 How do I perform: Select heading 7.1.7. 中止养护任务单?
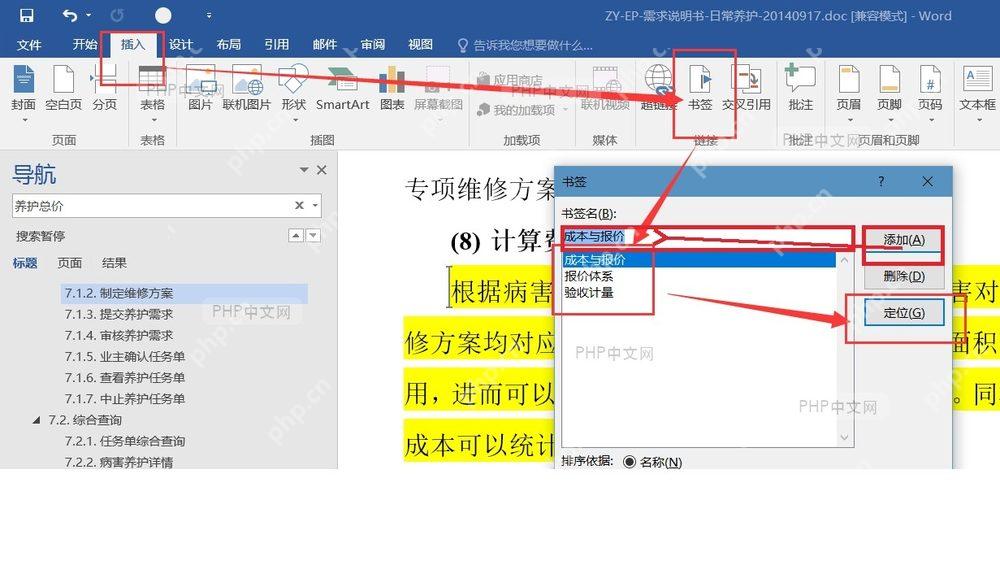pyautogui.click(x=124, y=398)
